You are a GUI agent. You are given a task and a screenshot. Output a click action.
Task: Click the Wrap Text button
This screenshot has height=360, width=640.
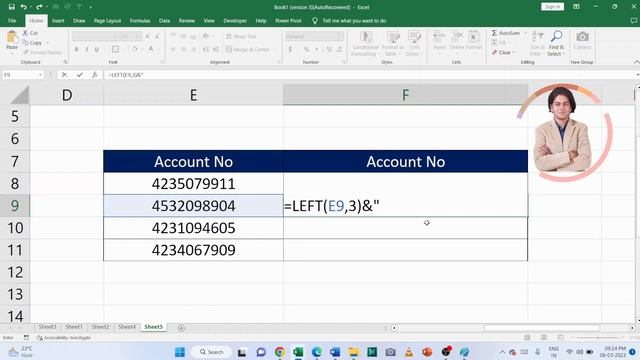point(241,36)
